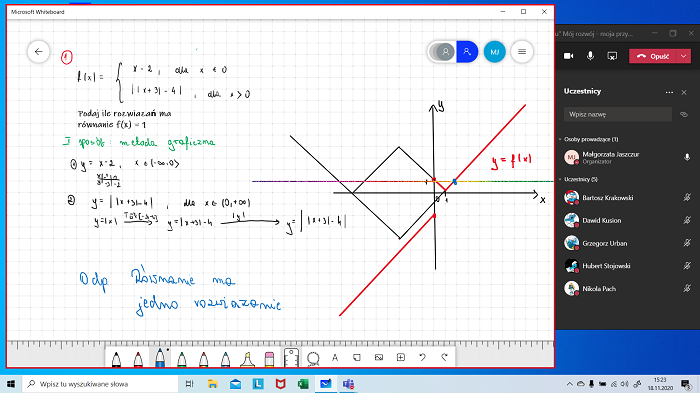Collapse the Osoby prowadzące section

560,139
